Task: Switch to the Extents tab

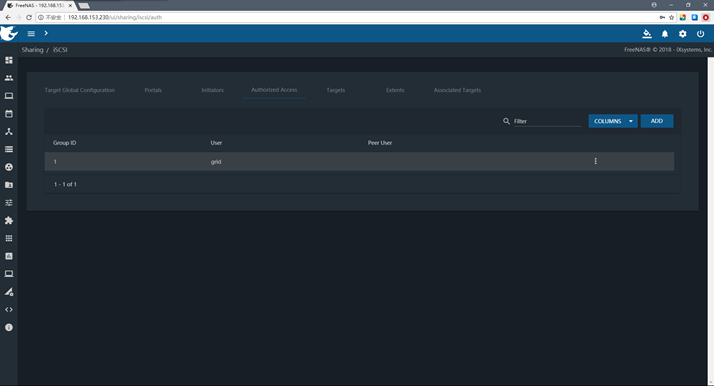Action: click(395, 90)
